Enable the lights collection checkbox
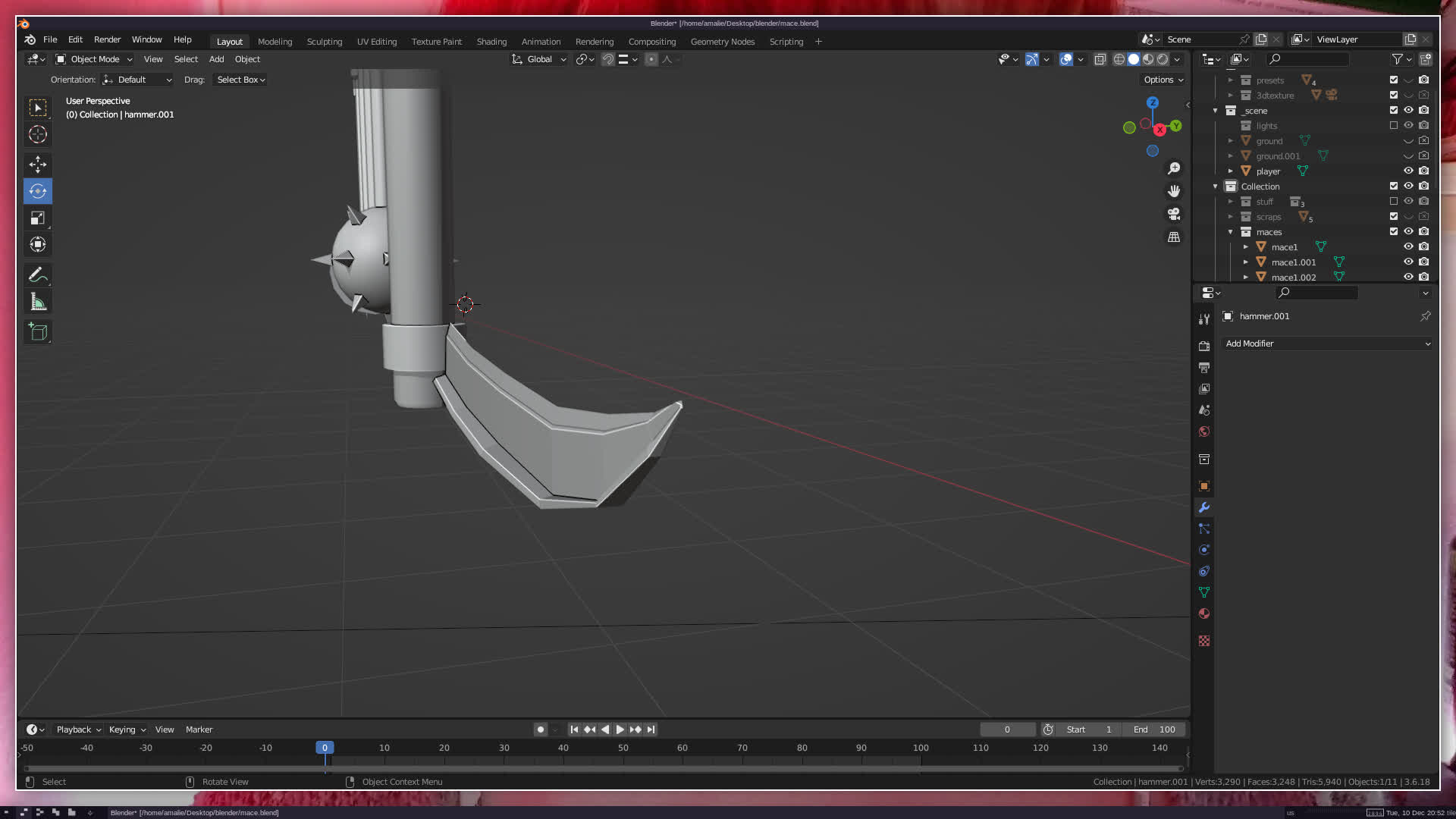Viewport: 1456px width, 819px height. (1393, 125)
